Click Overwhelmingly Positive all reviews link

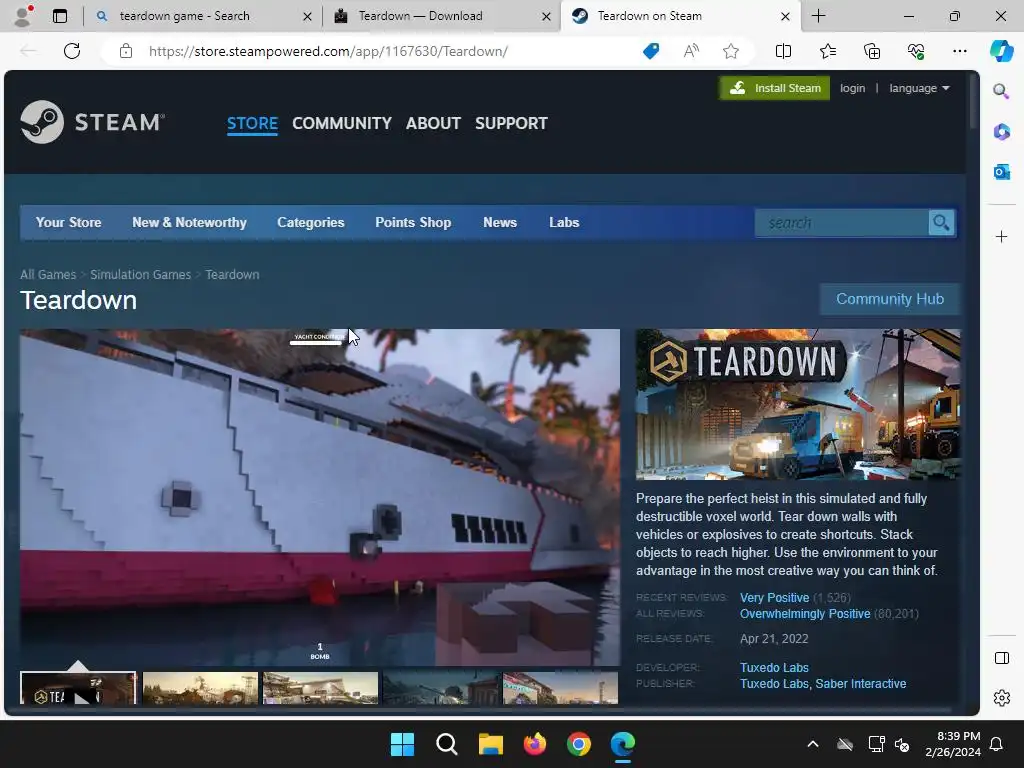tap(805, 614)
